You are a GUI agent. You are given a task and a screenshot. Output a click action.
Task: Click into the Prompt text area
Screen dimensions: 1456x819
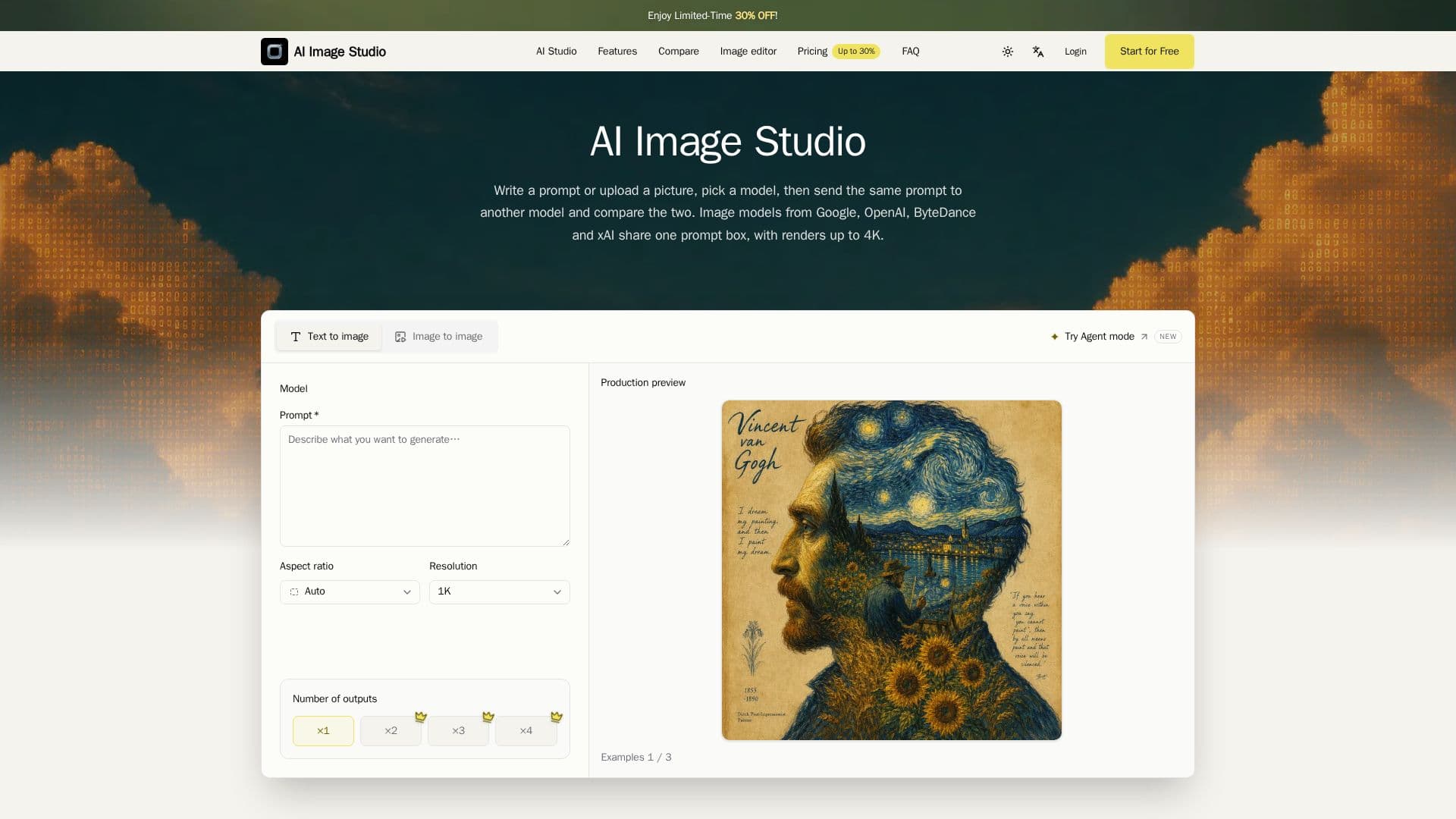click(x=425, y=486)
